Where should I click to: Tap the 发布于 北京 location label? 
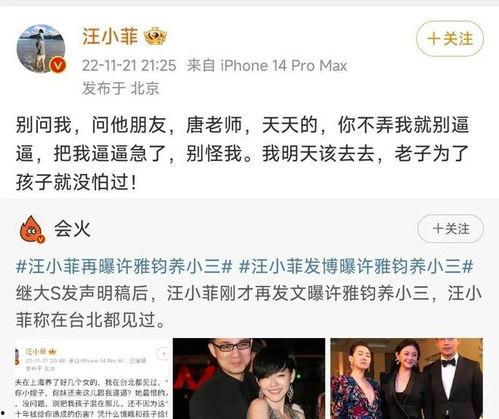[121, 88]
